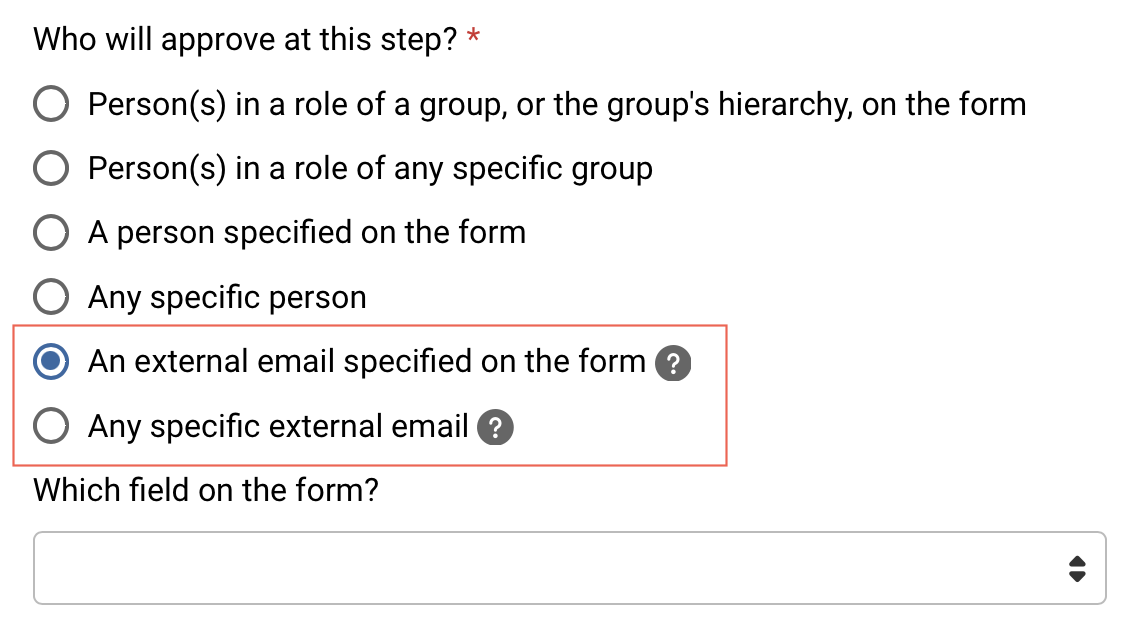
Task: Enable the group's hierarchy radio option
Action: click(x=50, y=104)
